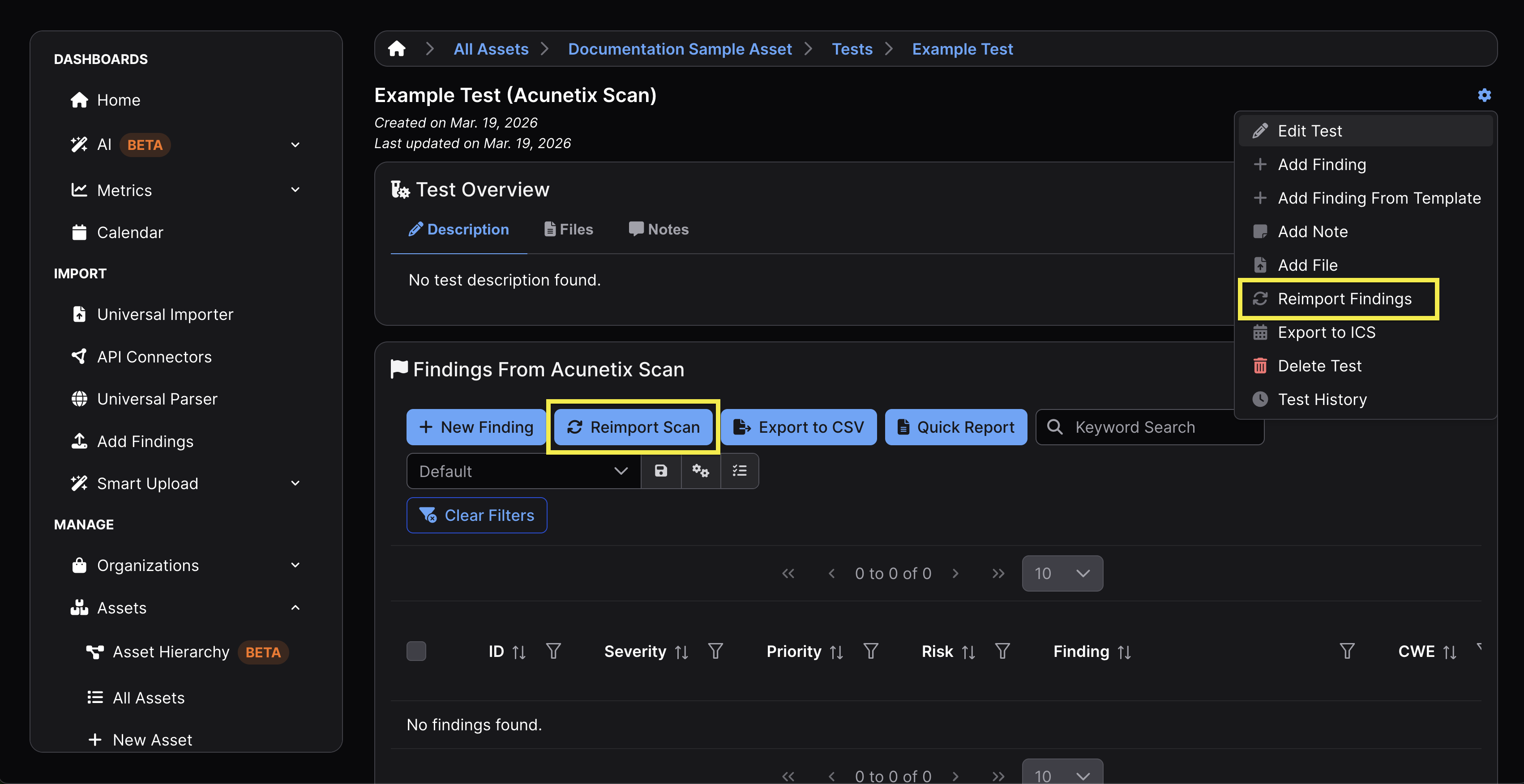Image resolution: width=1524 pixels, height=784 pixels.
Task: Open the table settings gears icon
Action: pyautogui.click(x=701, y=471)
